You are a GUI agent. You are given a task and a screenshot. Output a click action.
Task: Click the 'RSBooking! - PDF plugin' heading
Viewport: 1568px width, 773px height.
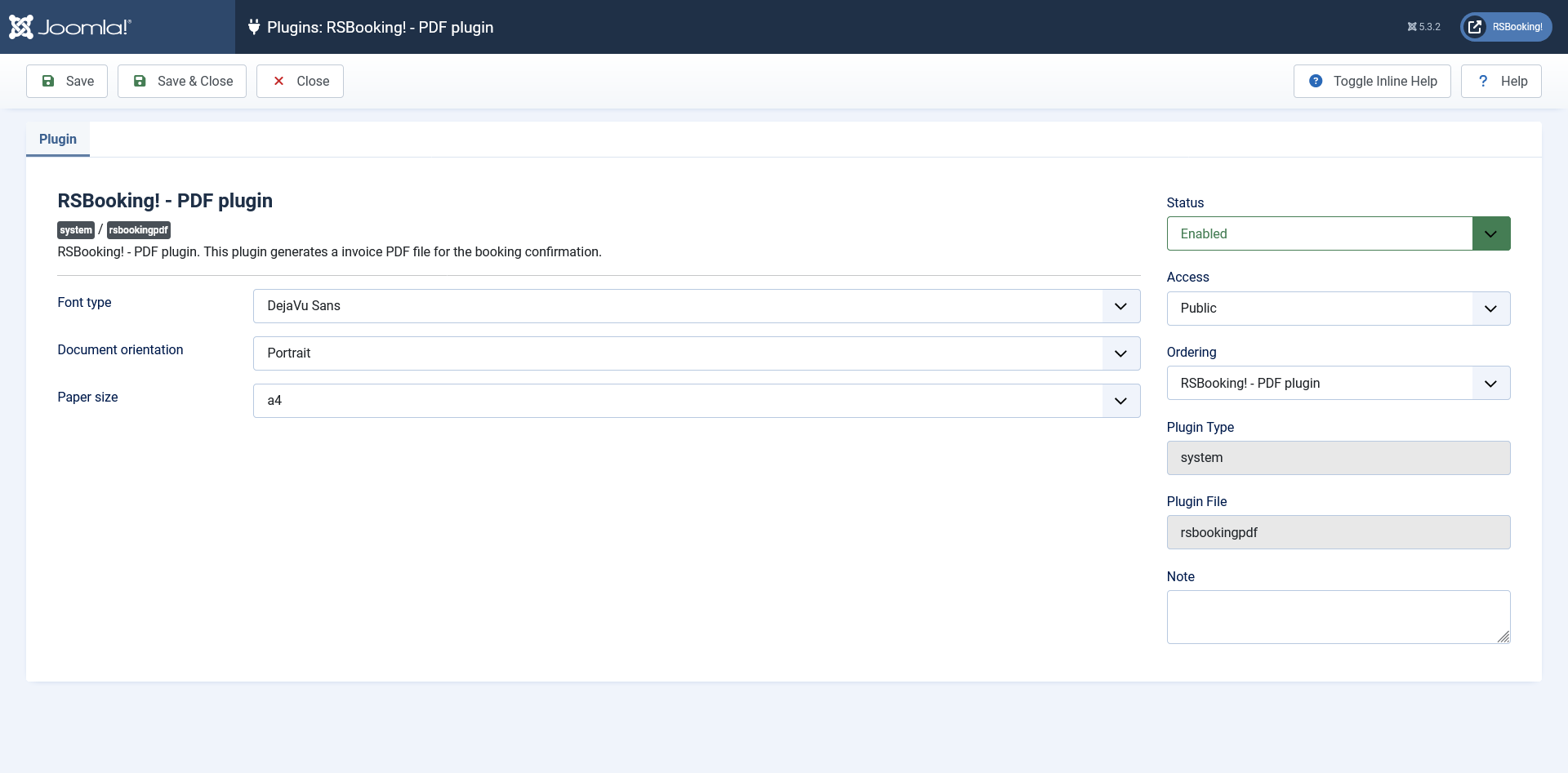[165, 201]
